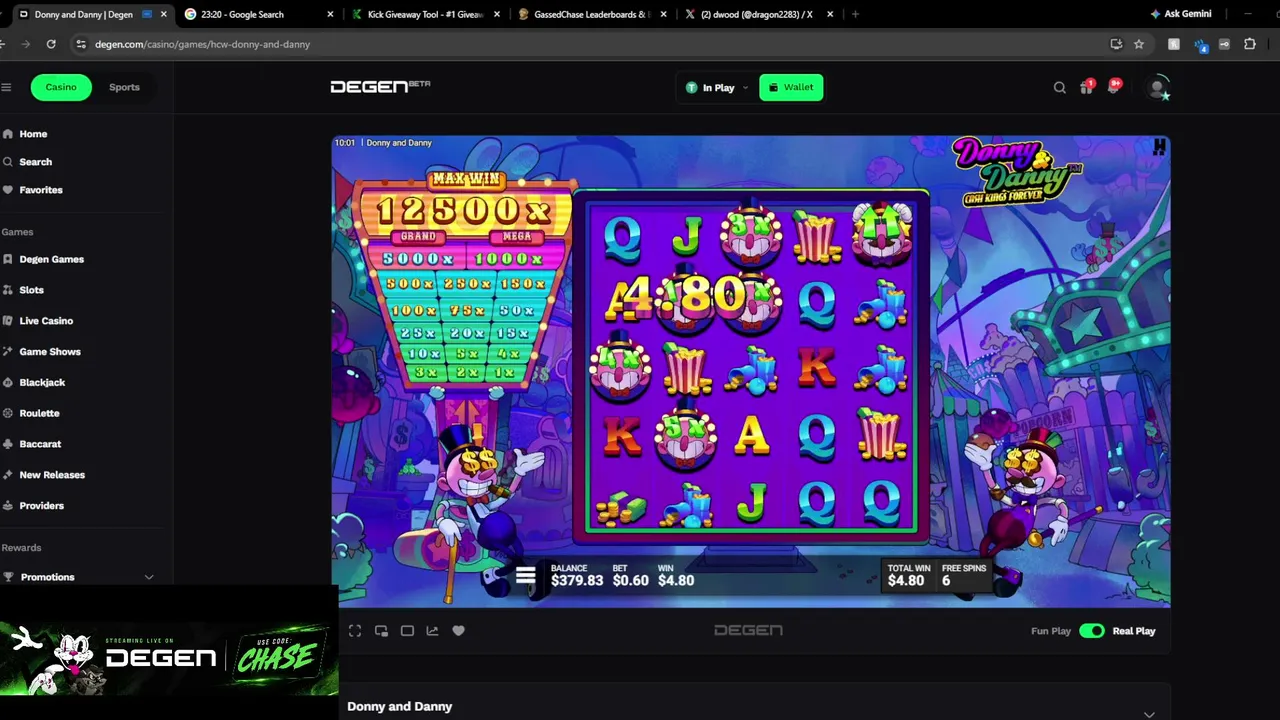Open New Releases in sidebar
Screen dimensions: 1280x720
[x=52, y=475]
